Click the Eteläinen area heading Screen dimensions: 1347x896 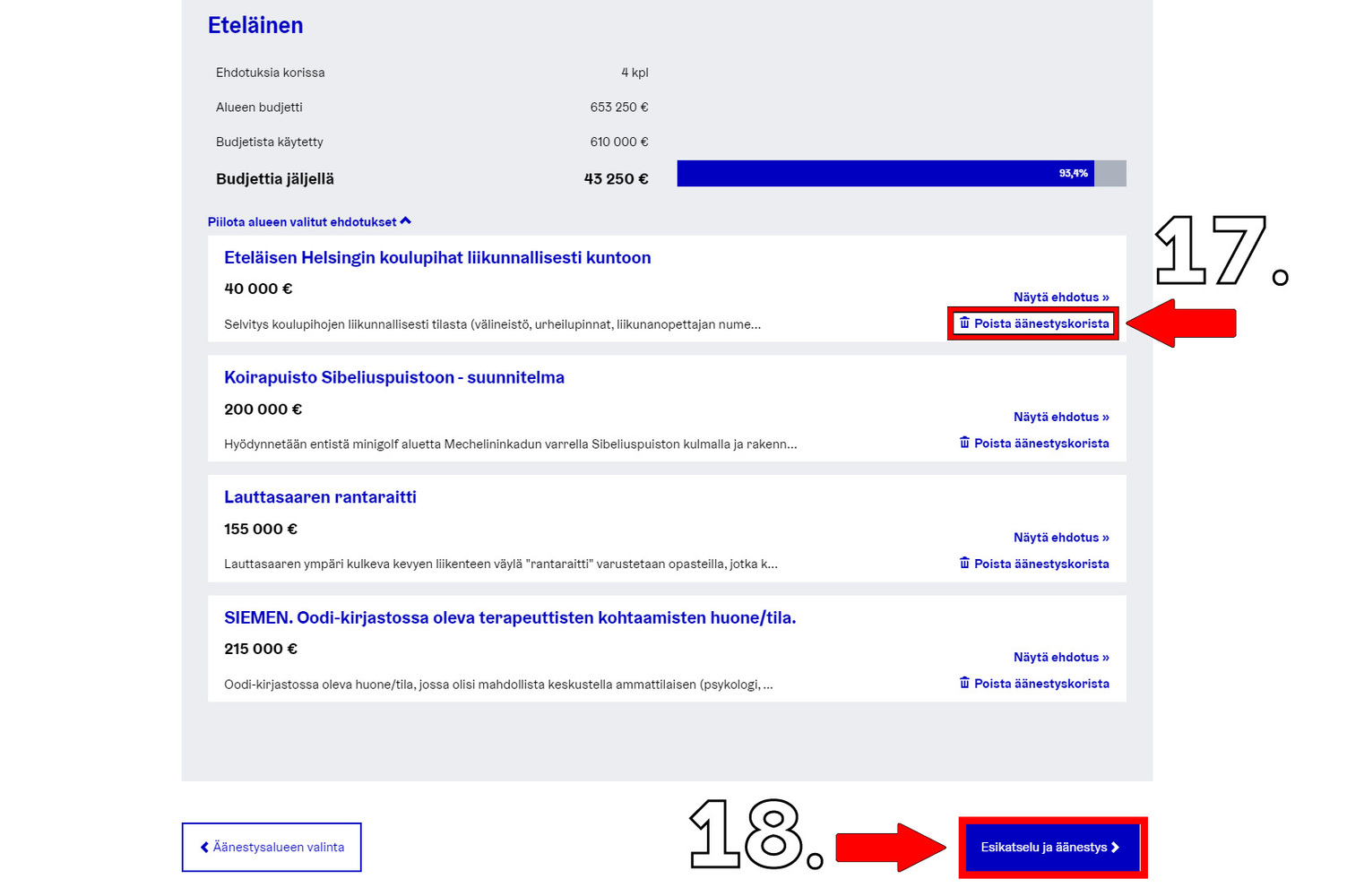pos(255,26)
